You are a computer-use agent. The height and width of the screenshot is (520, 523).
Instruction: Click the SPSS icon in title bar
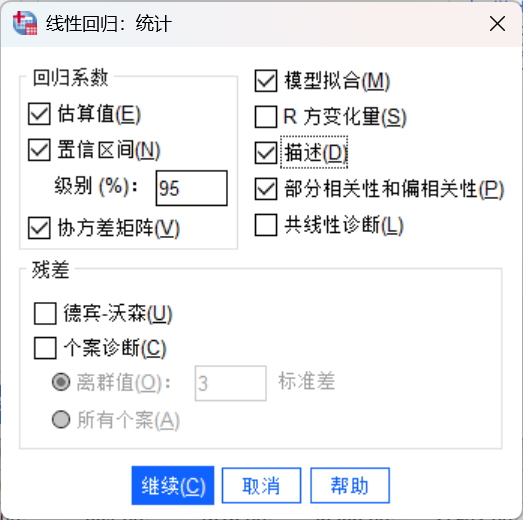point(25,23)
